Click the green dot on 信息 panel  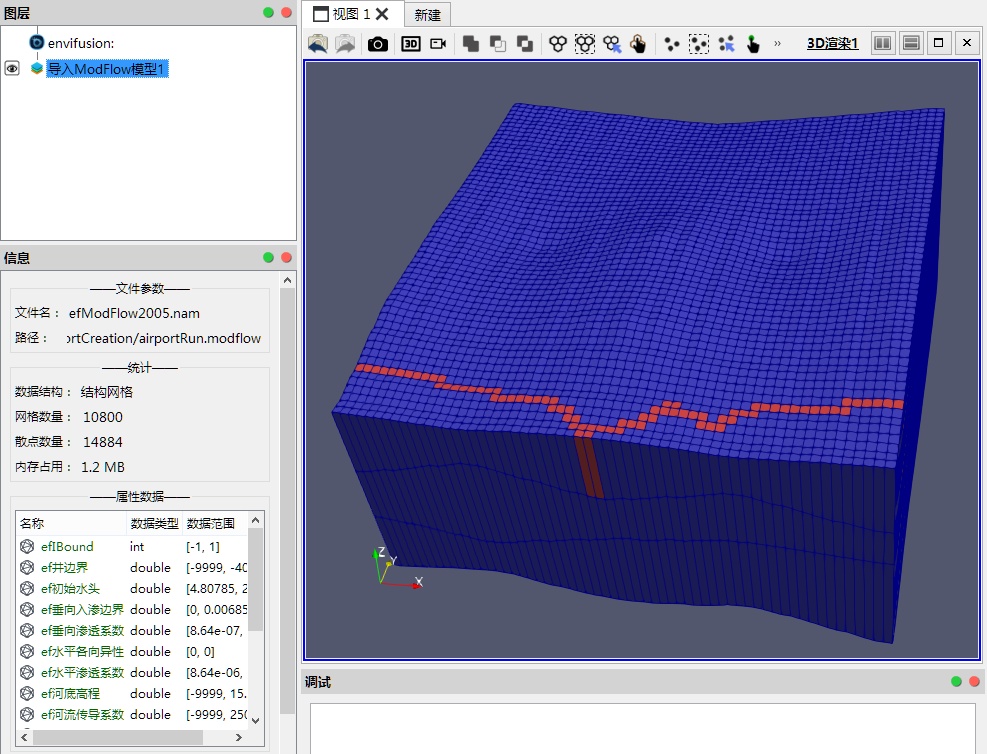coord(268,257)
